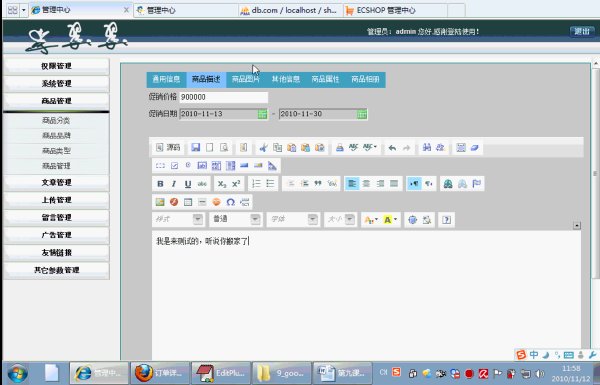Open the editor About help icon
The image size is (600, 385).
[x=446, y=220]
